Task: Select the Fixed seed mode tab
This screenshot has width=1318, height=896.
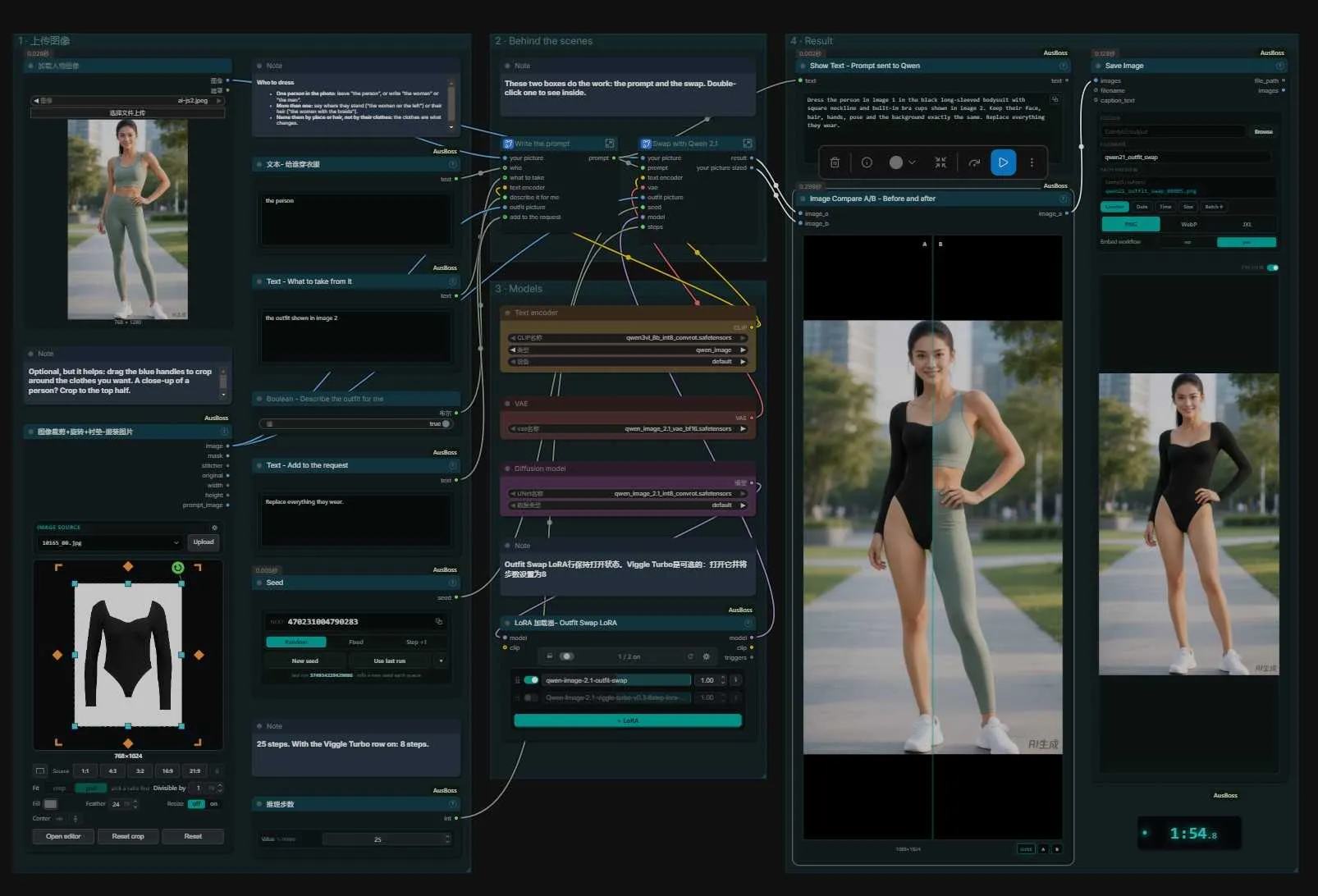Action: click(x=356, y=642)
